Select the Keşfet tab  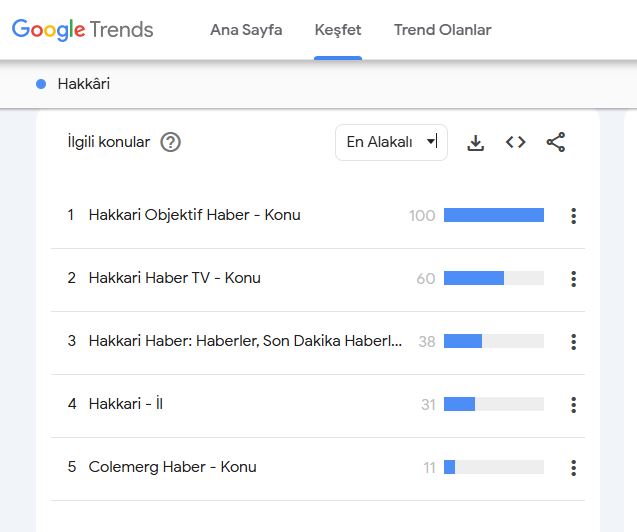(x=338, y=30)
